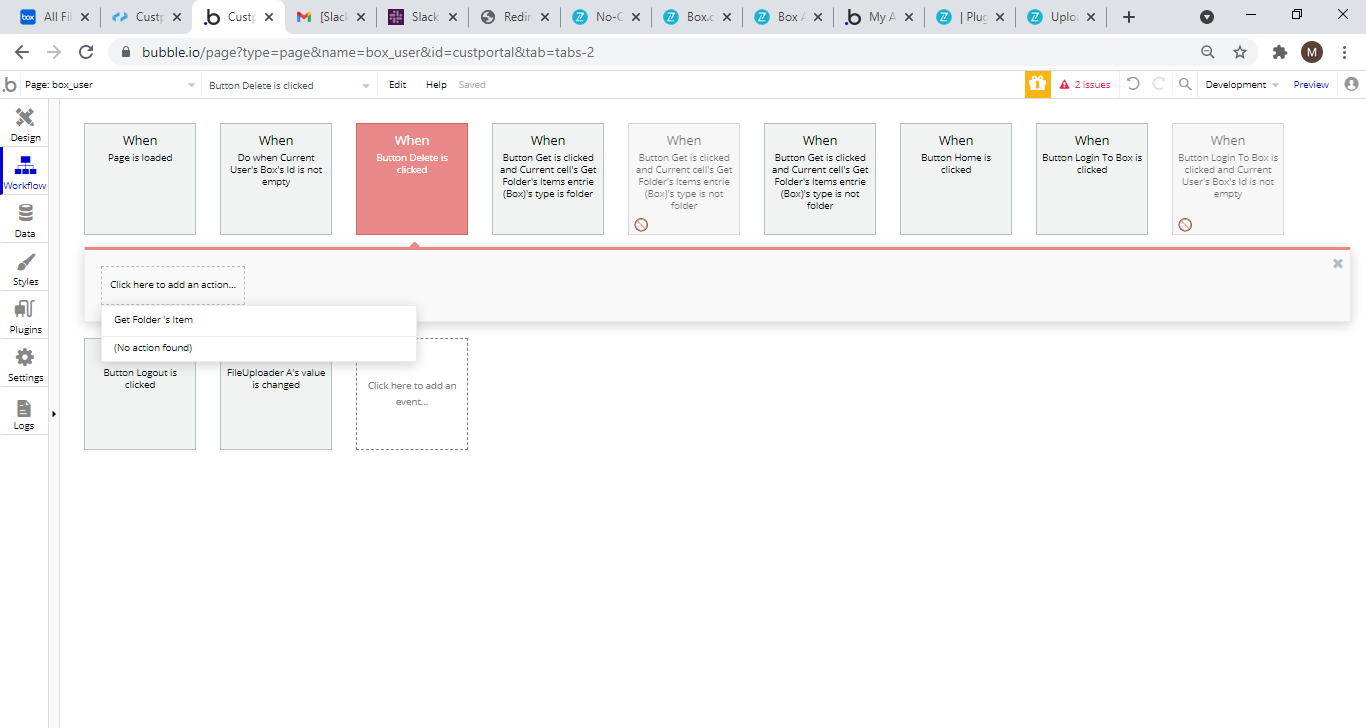
Task: Select the Button Home is clicked event
Action: (x=956, y=179)
